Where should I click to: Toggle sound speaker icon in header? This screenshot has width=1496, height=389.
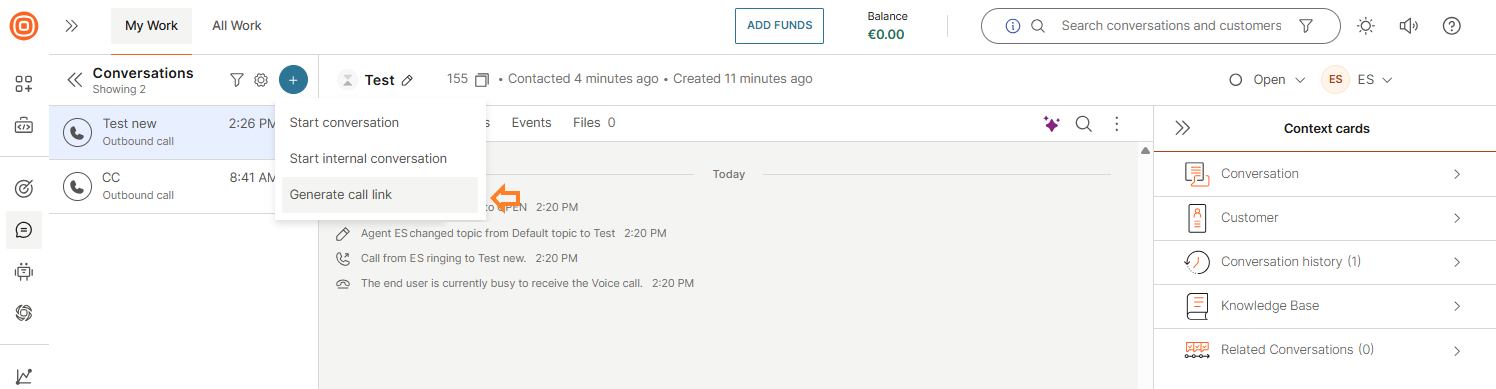pyautogui.click(x=1409, y=26)
